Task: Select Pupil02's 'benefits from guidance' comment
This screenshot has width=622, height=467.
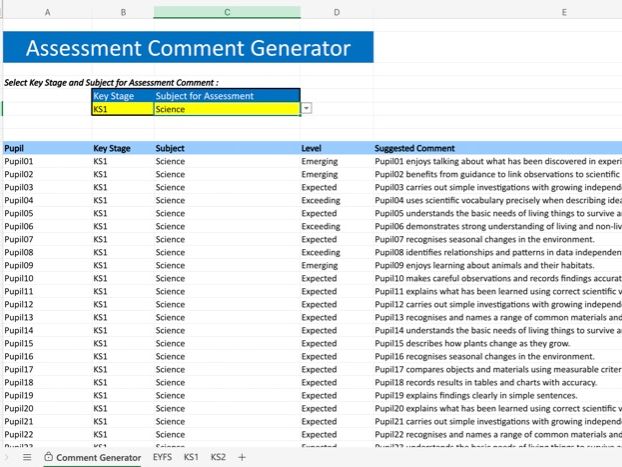Action: click(497, 174)
